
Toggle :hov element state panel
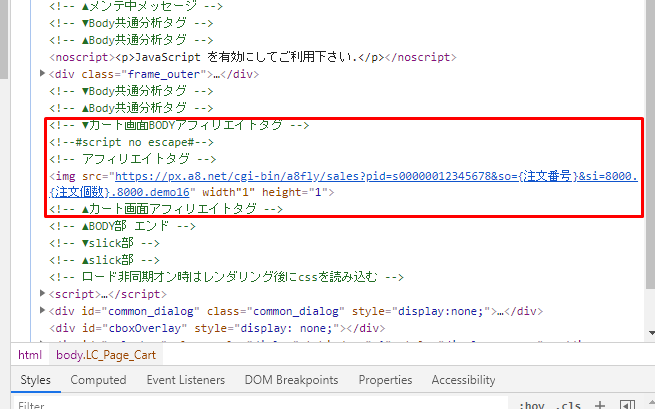pos(531,405)
